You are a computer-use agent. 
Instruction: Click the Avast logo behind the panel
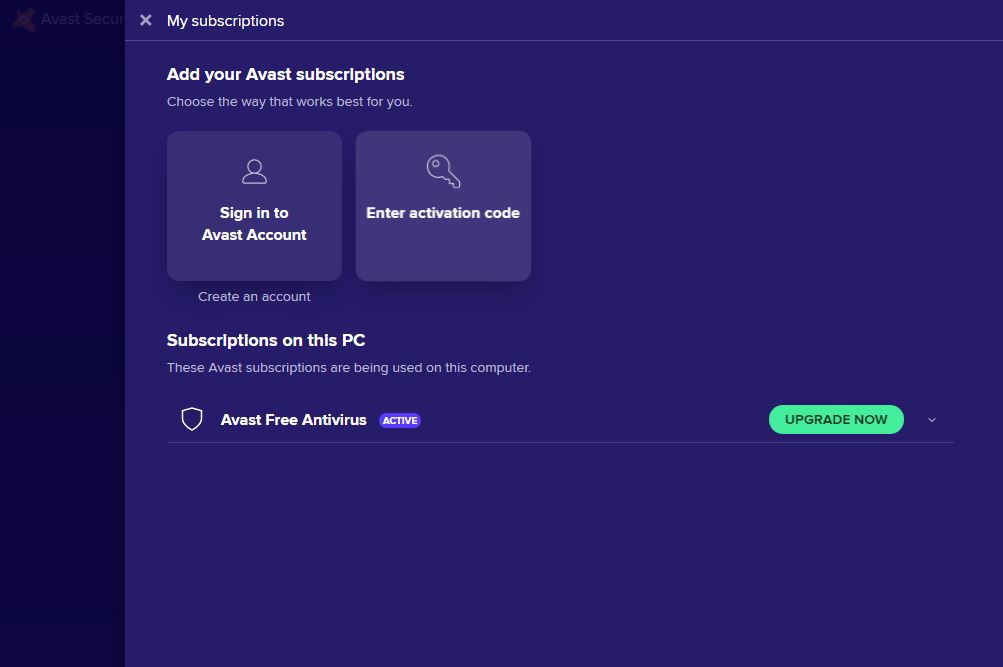coord(24,20)
